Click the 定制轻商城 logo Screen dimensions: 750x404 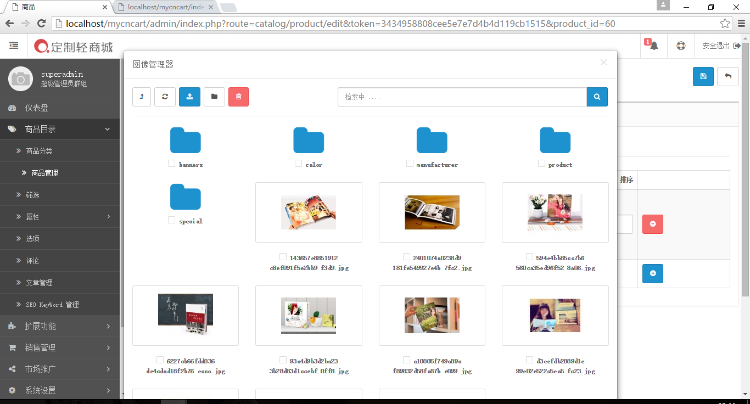coord(74,46)
